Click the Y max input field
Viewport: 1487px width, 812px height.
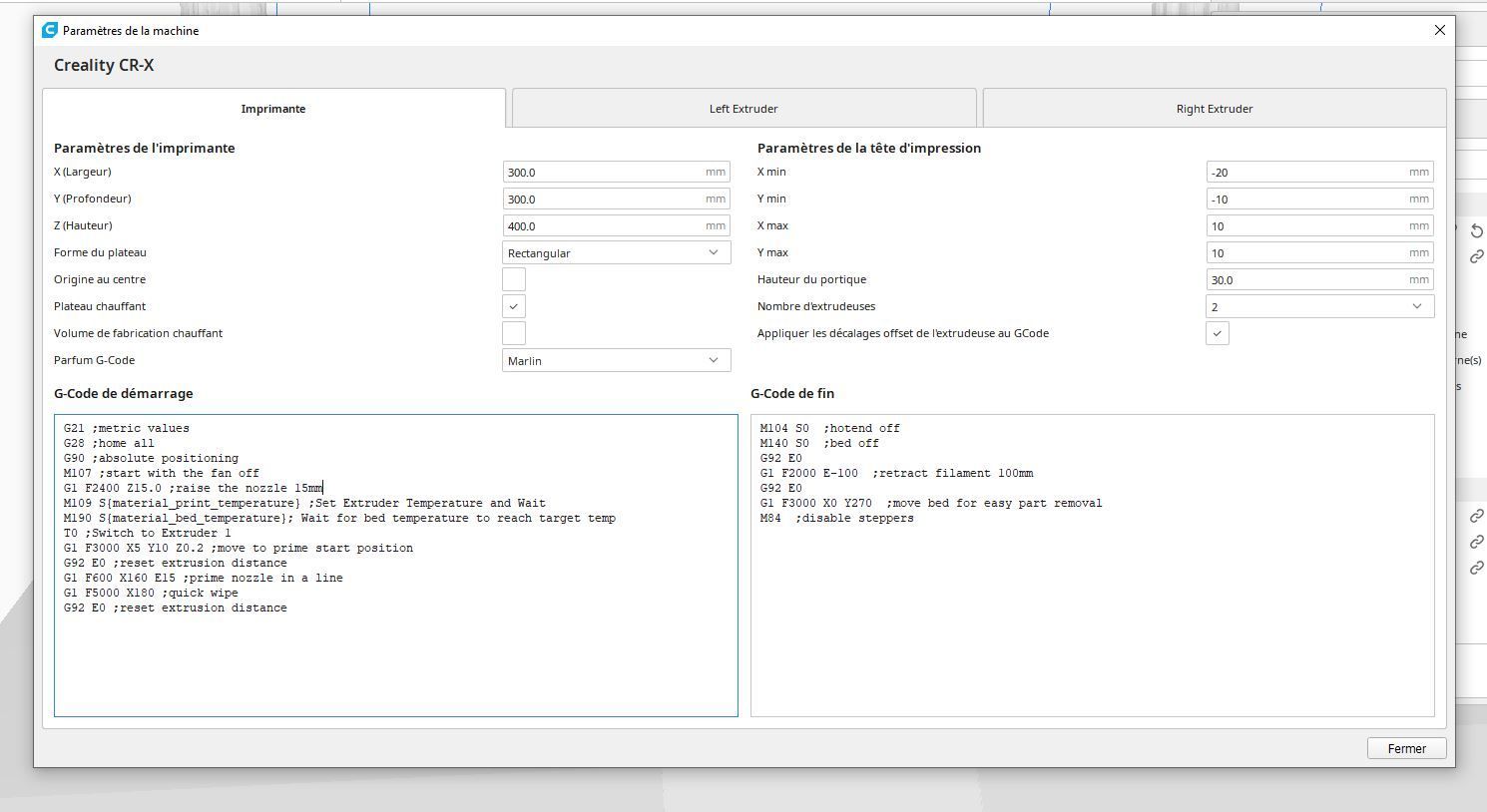coord(1319,252)
